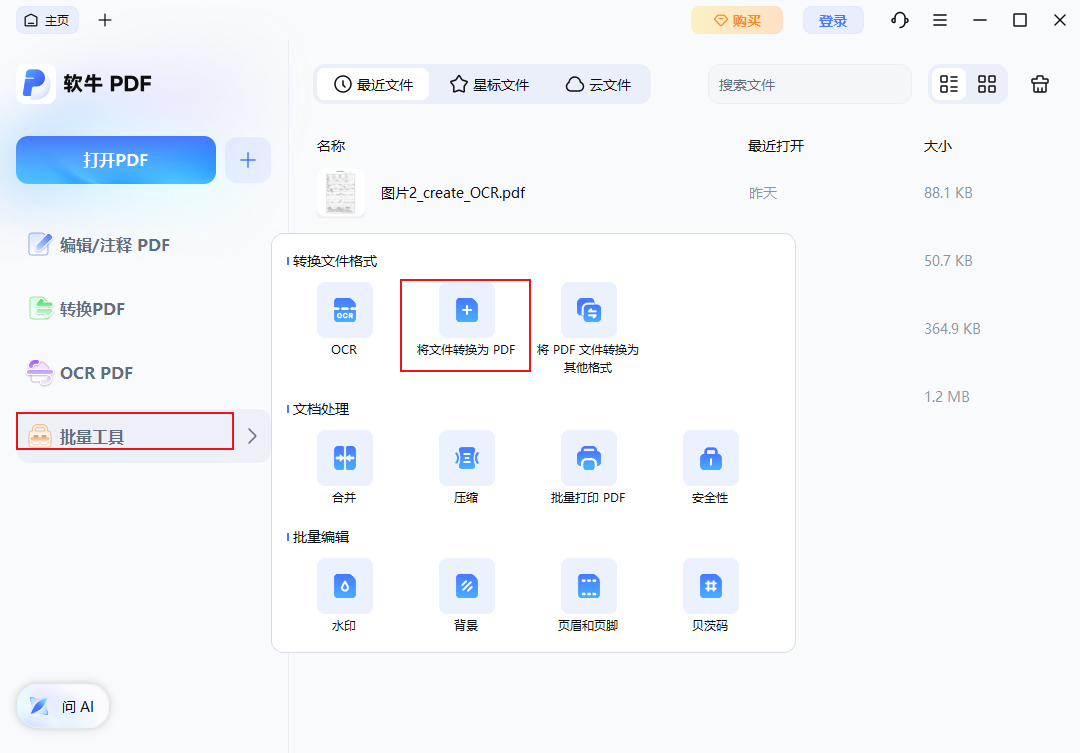Select file name 图片2_create_OCR.pdf
This screenshot has width=1080, height=753.
[x=453, y=193]
